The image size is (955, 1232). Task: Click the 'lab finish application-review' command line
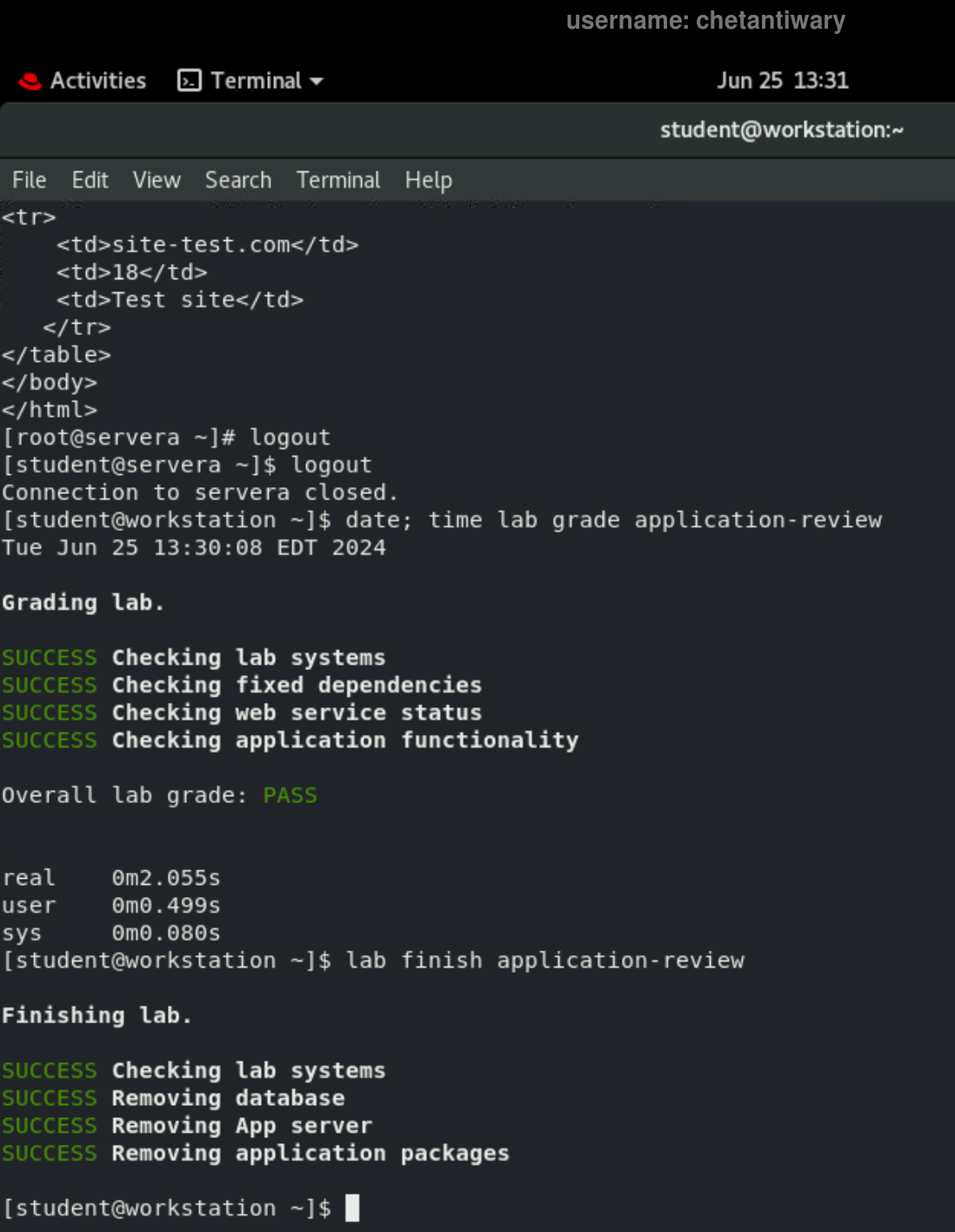(544, 961)
